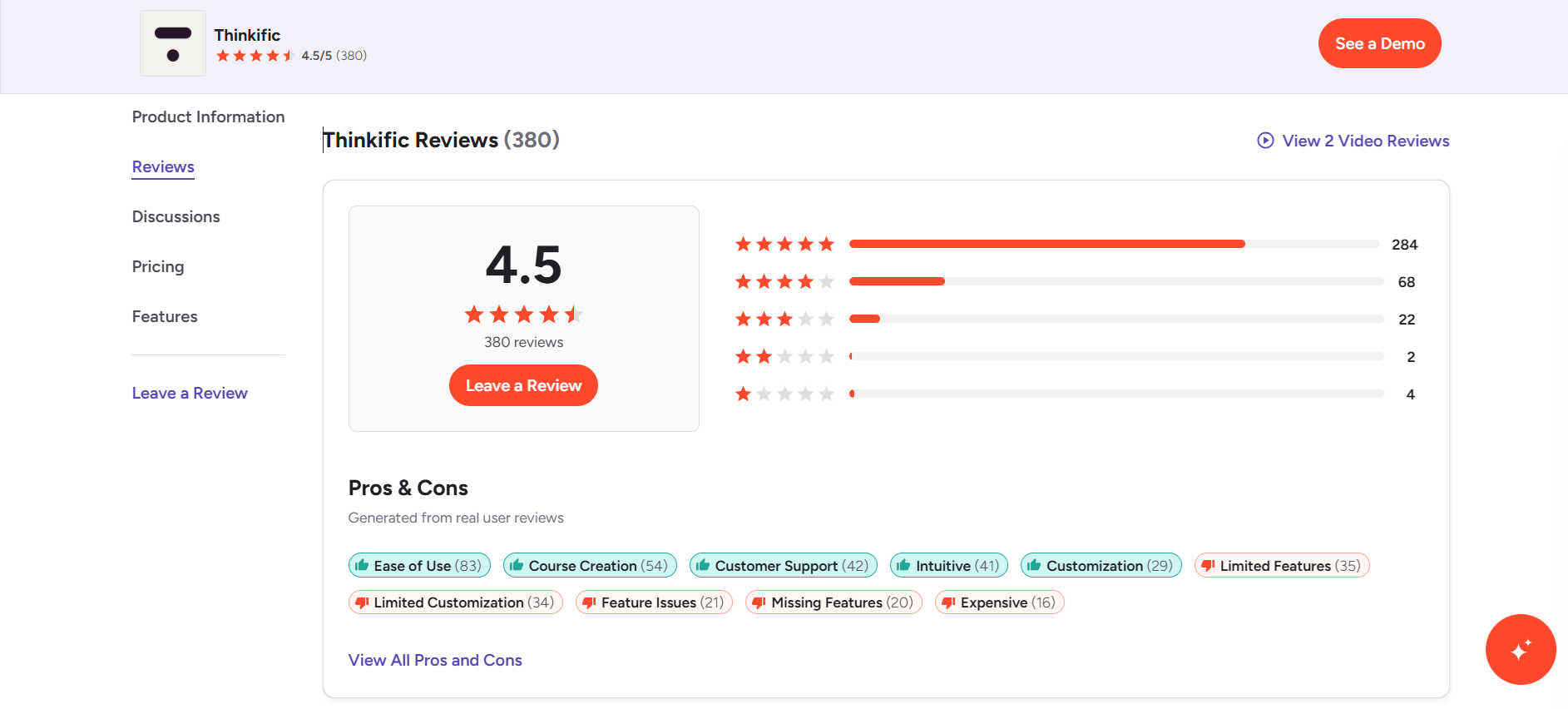Select the Intuitive (41) tag
1568x709 pixels.
(949, 565)
